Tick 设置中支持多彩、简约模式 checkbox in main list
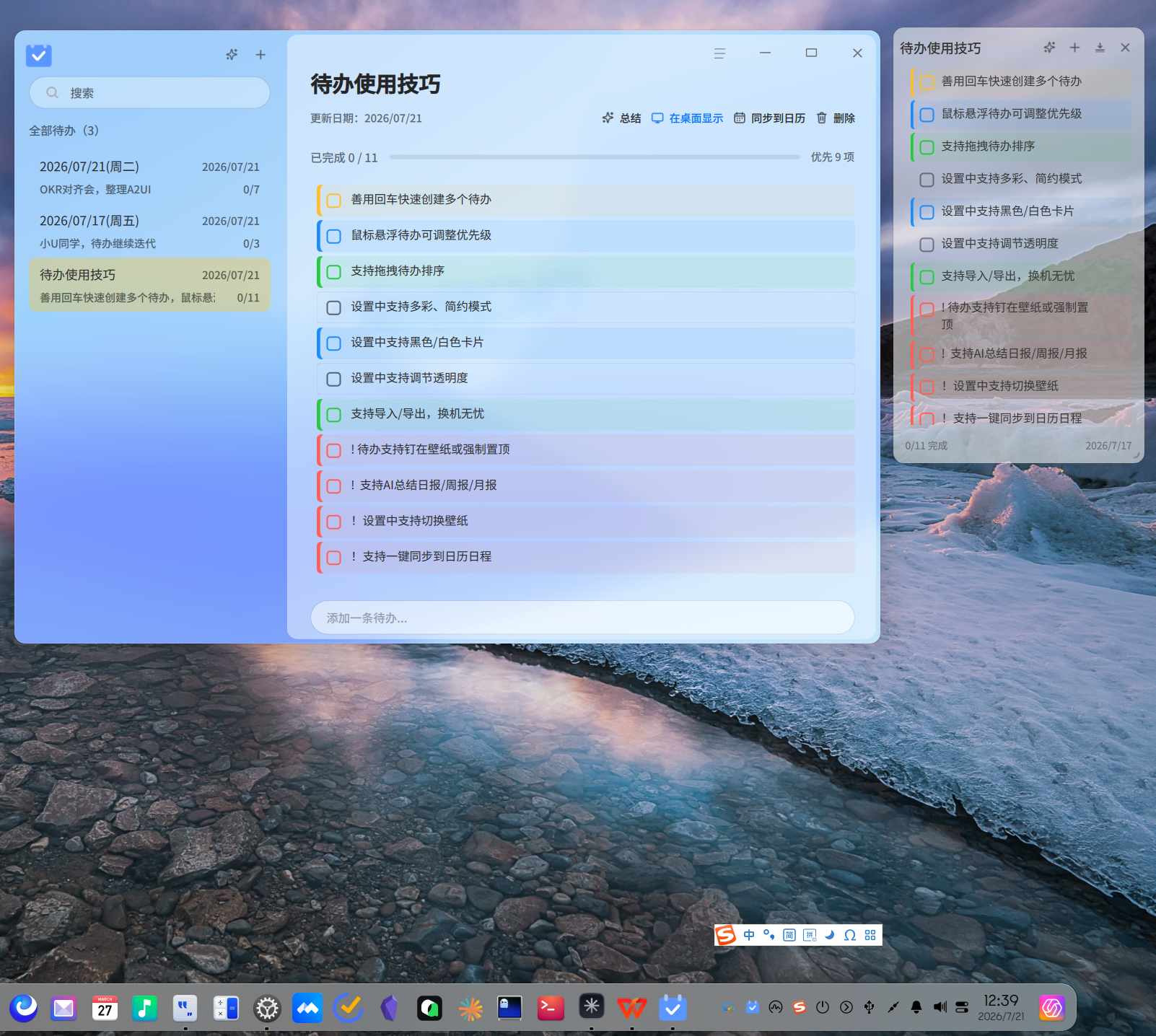Viewport: 1156px width, 1036px height. point(333,307)
